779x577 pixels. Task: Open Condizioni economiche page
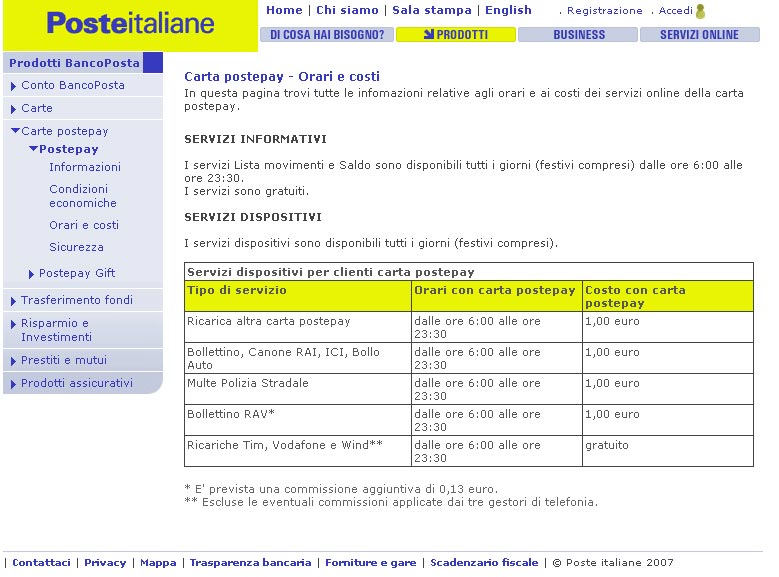(x=82, y=196)
